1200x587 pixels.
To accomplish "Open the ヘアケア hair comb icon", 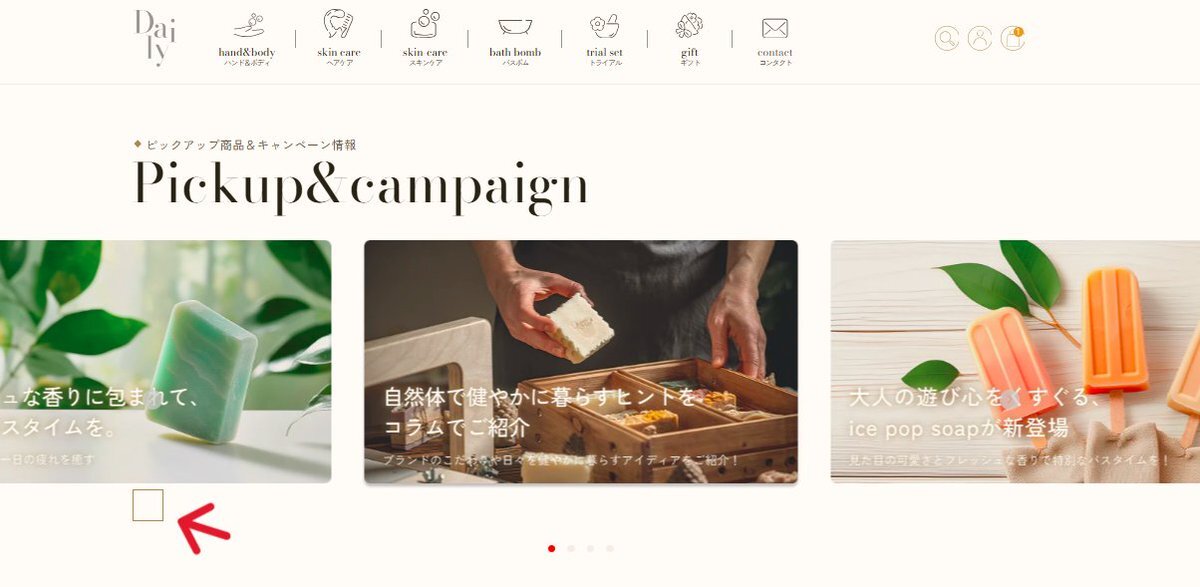I will point(338,24).
